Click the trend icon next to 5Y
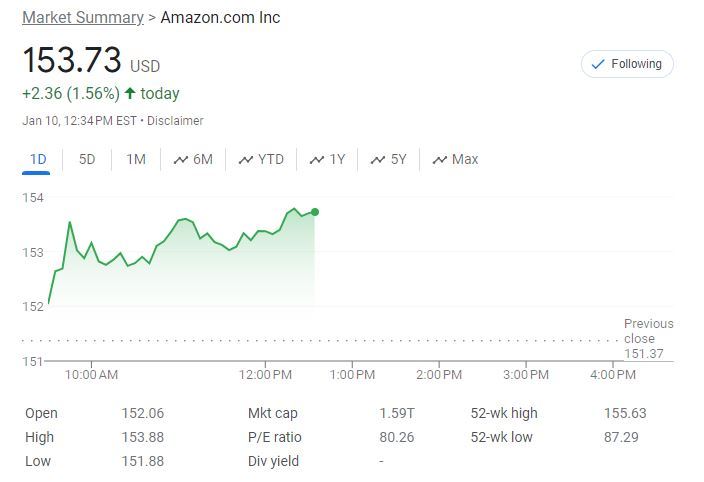This screenshot has width=704, height=482. point(378,159)
